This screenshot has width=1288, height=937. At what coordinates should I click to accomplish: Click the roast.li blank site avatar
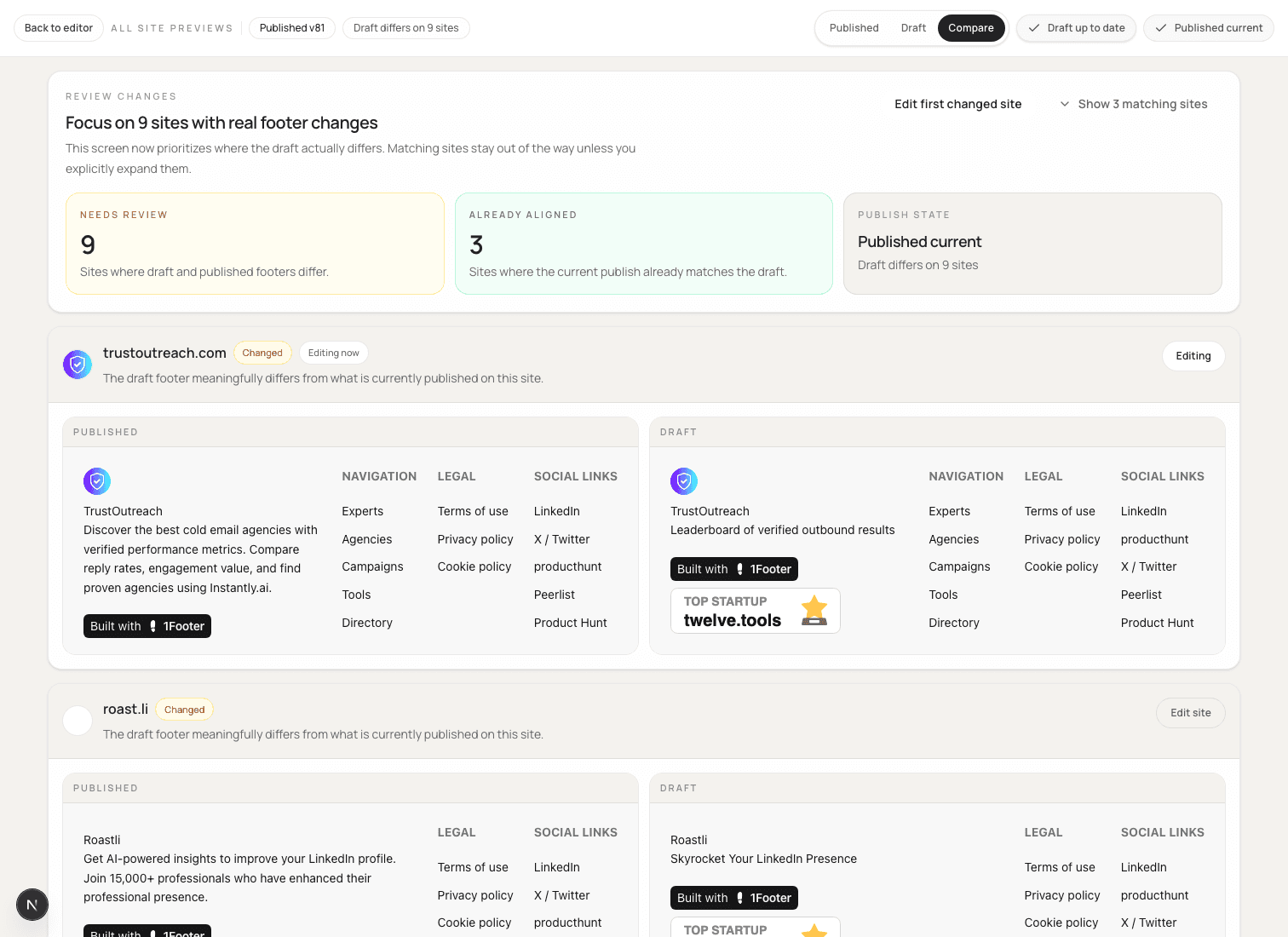click(x=78, y=721)
